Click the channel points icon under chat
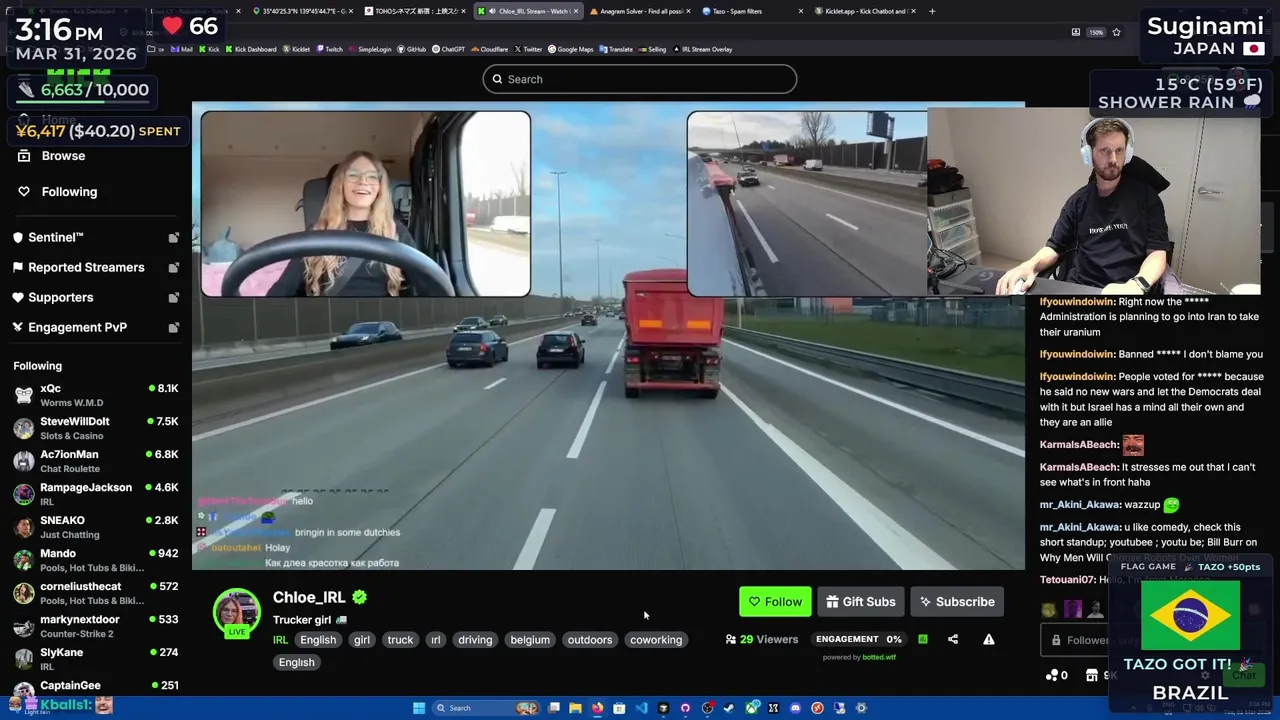 1052,676
